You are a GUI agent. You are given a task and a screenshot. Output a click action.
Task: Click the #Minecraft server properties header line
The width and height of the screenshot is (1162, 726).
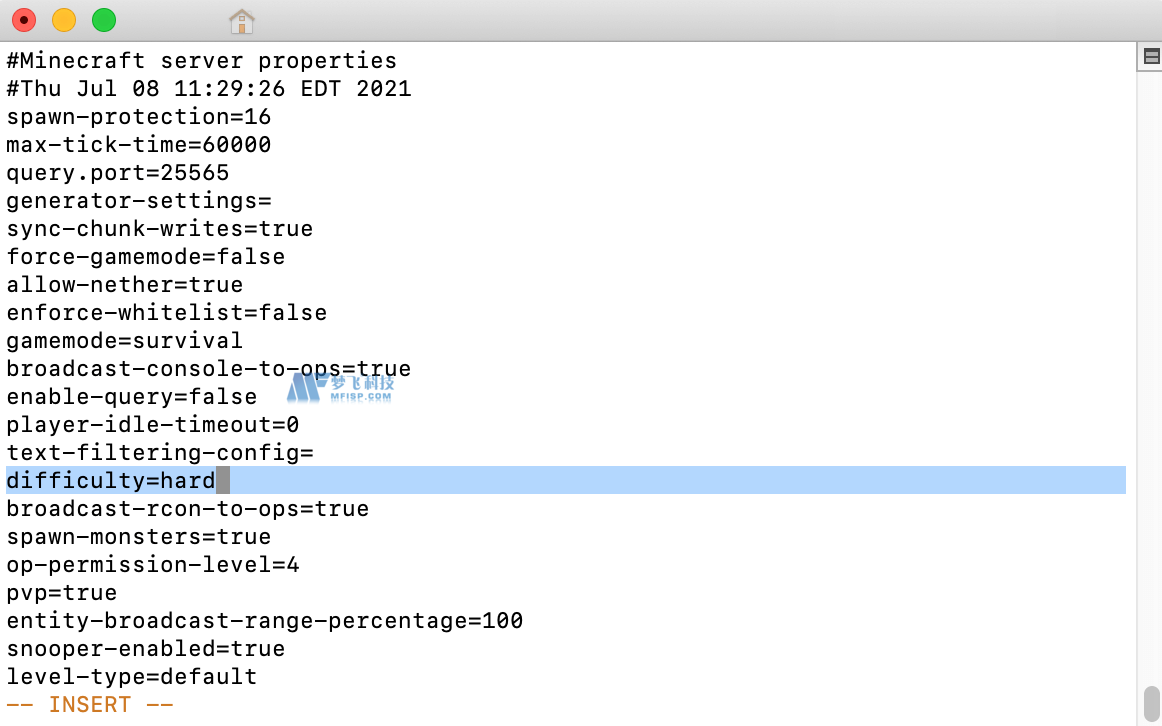pyautogui.click(x=202, y=61)
